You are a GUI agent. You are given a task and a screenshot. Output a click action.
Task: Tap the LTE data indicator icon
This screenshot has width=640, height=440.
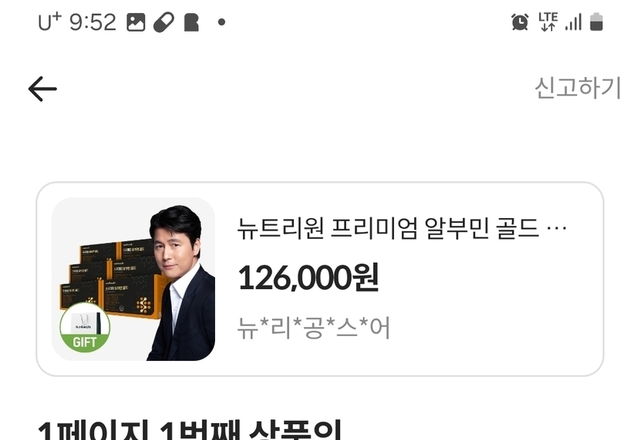(548, 22)
